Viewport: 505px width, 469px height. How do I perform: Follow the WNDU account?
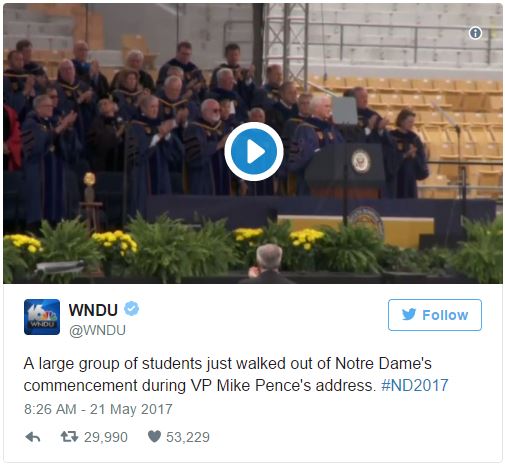[435, 315]
